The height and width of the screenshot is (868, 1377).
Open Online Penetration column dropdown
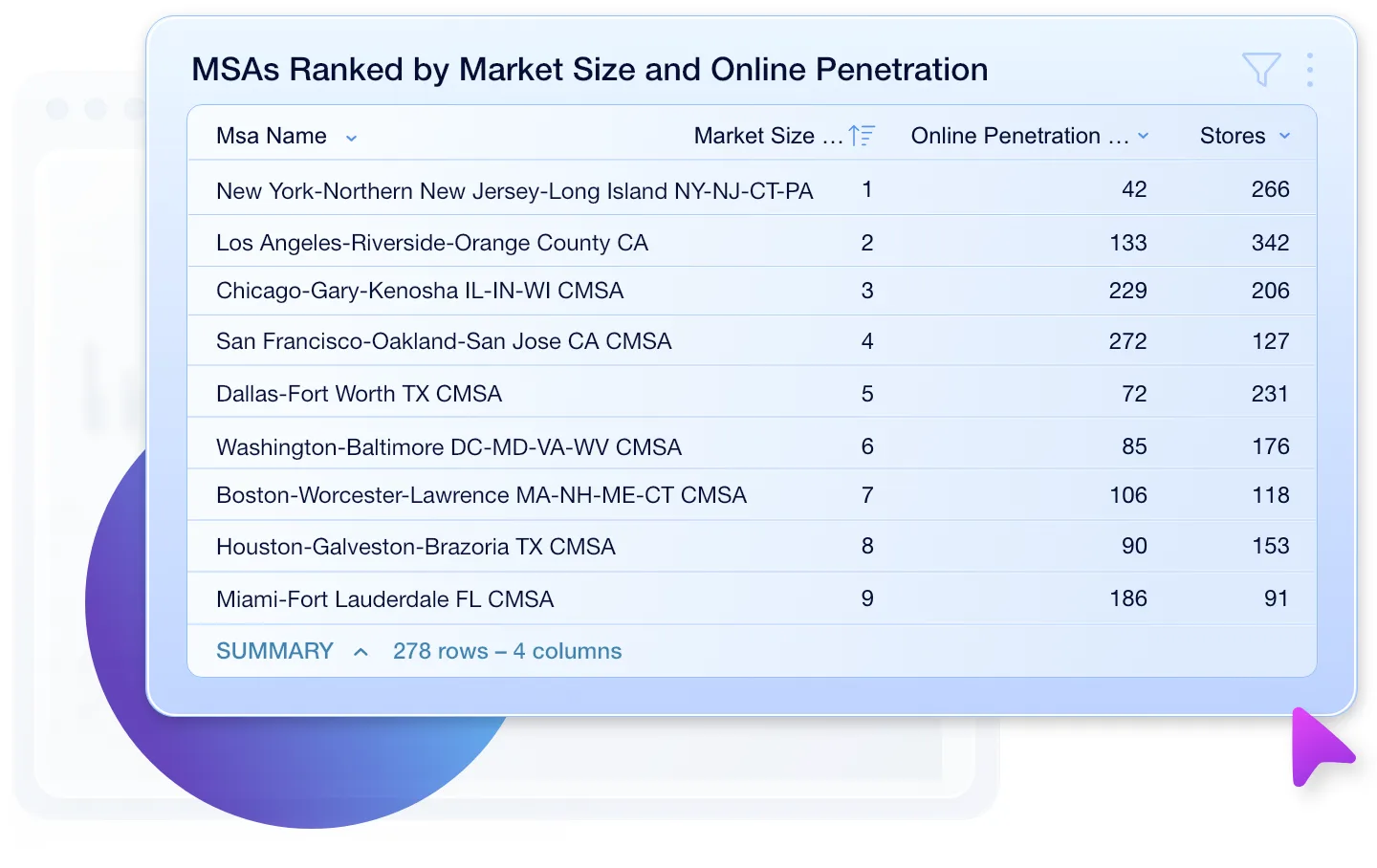point(1144,136)
